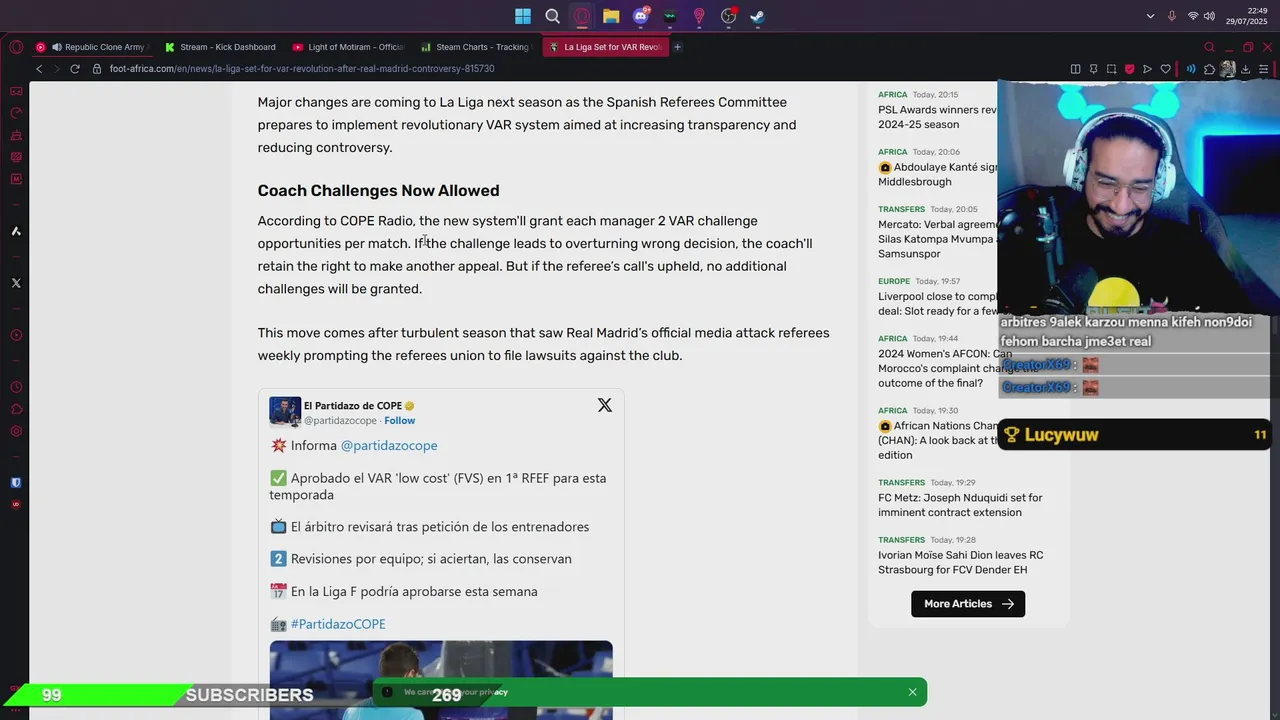Open the Easy Setup sliders icon
The image size is (1280, 720).
tap(1264, 69)
